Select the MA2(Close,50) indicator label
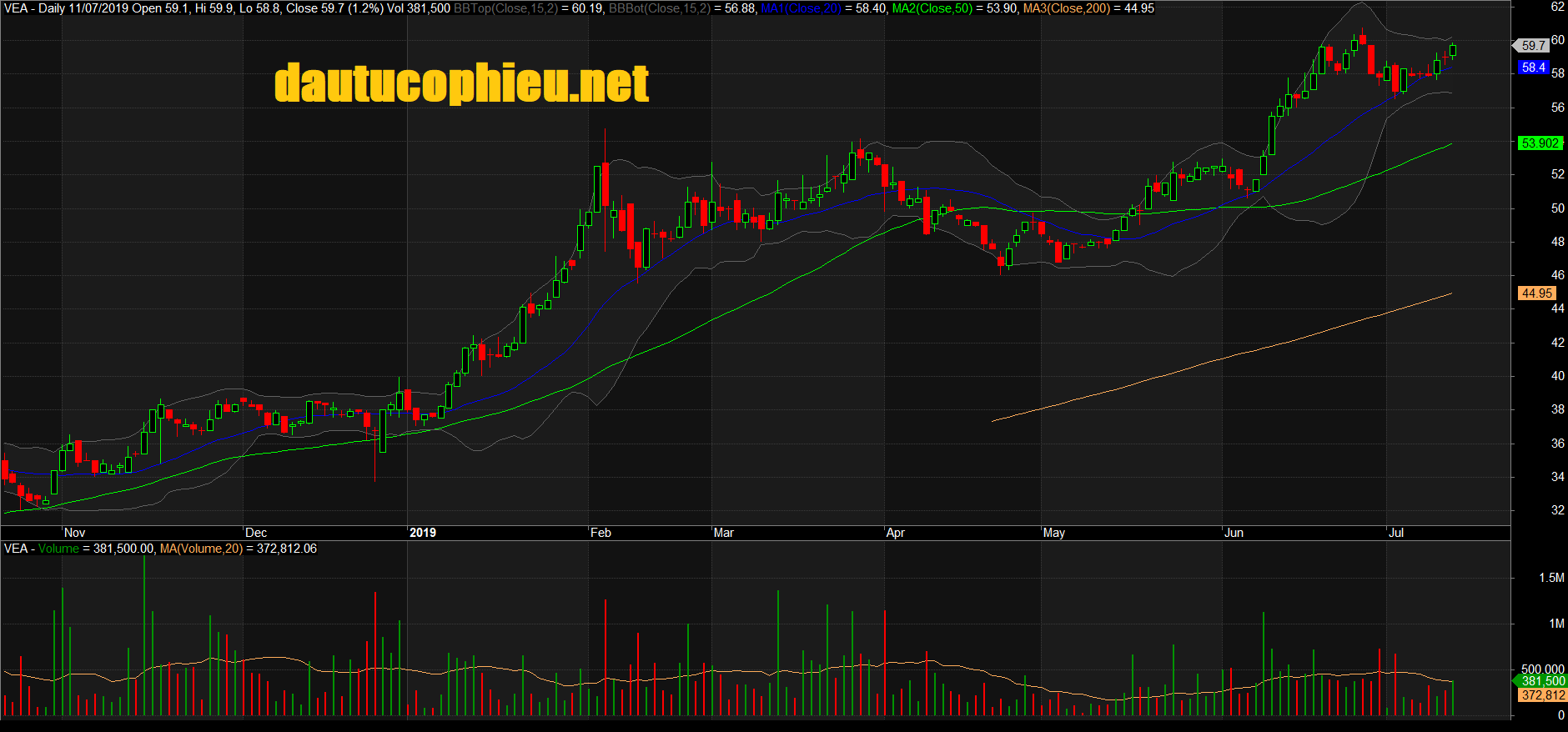1568x732 pixels. click(x=933, y=8)
